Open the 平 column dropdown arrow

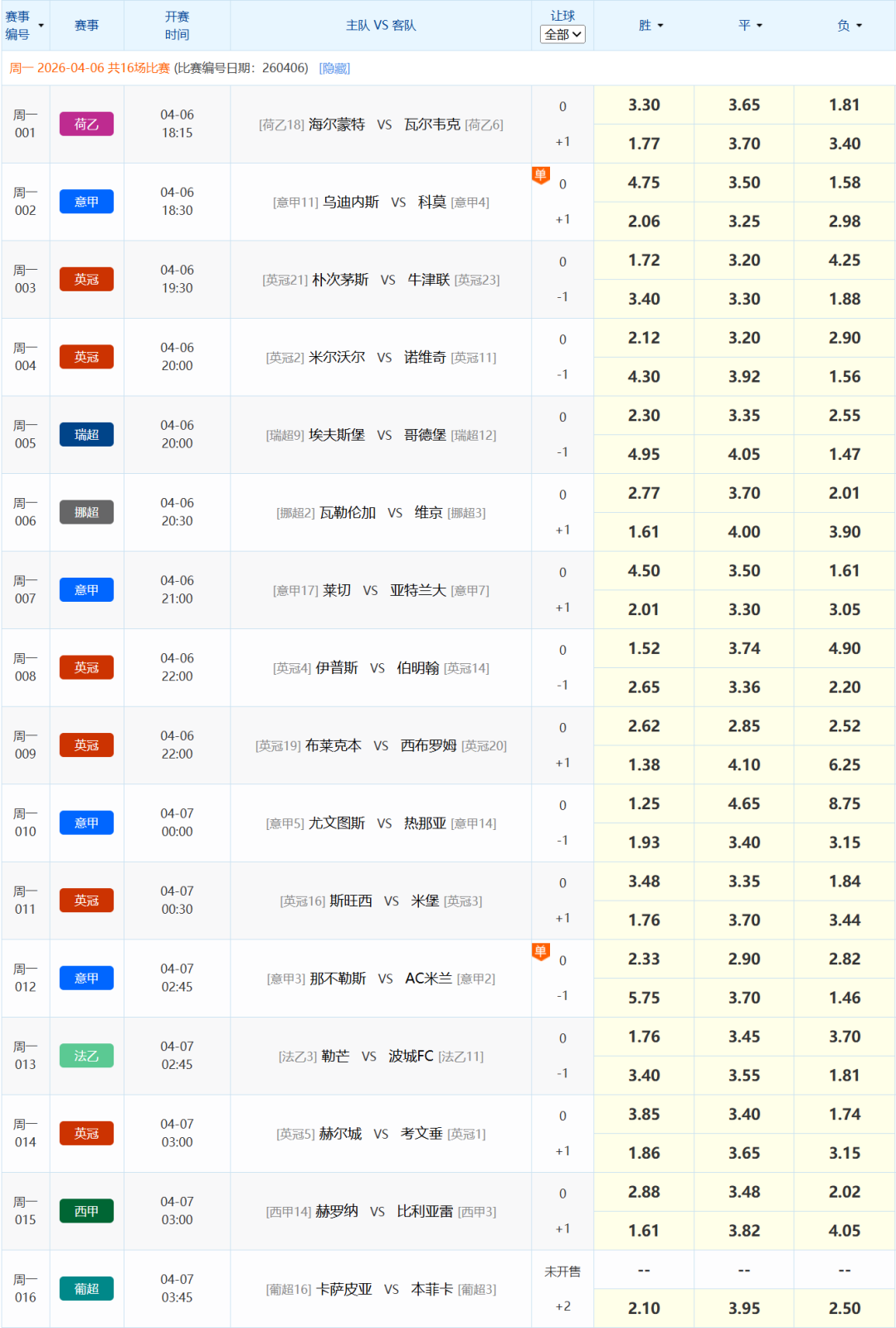(759, 26)
